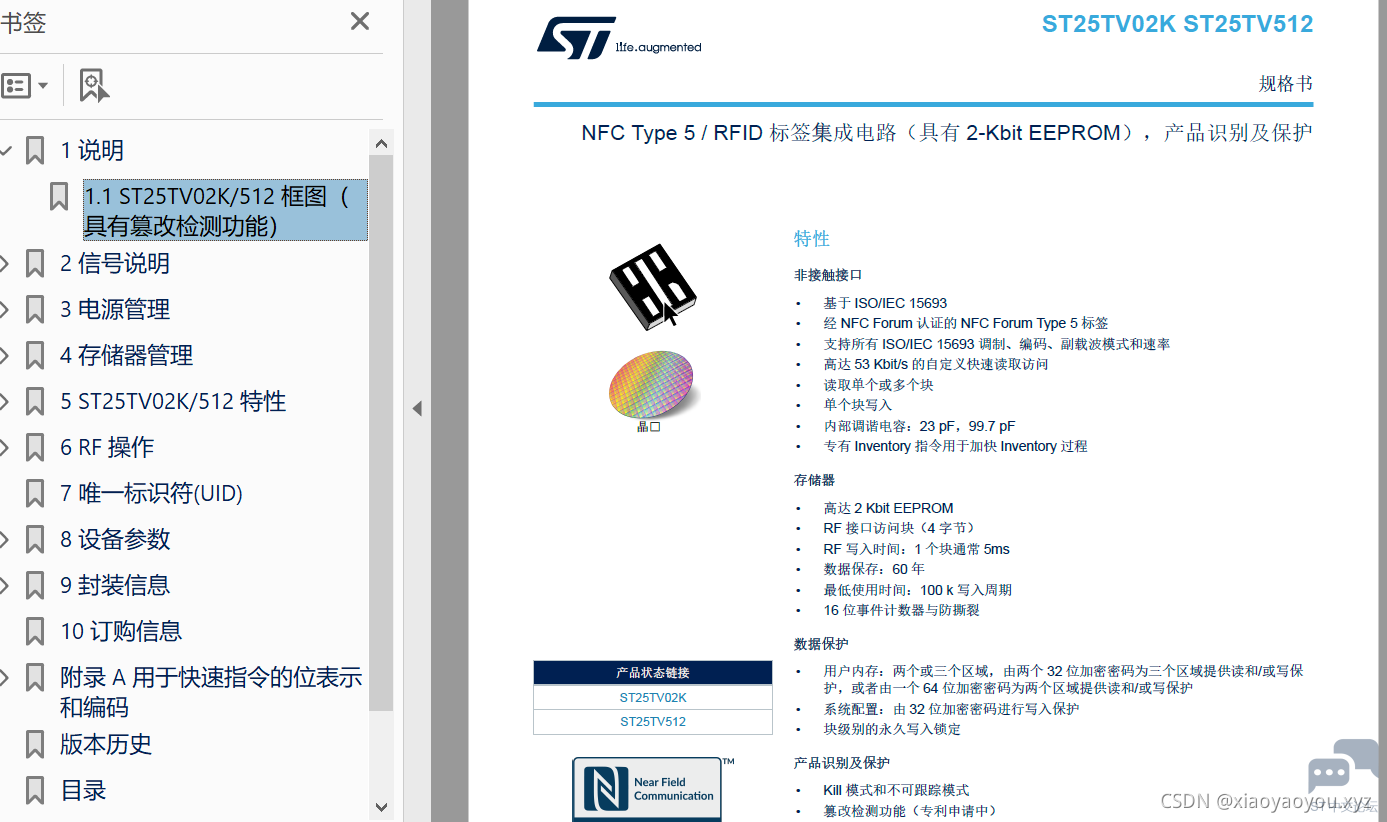The image size is (1387, 822).
Task: Click the 产品识别及保护 subheading
Action: [x=842, y=763]
